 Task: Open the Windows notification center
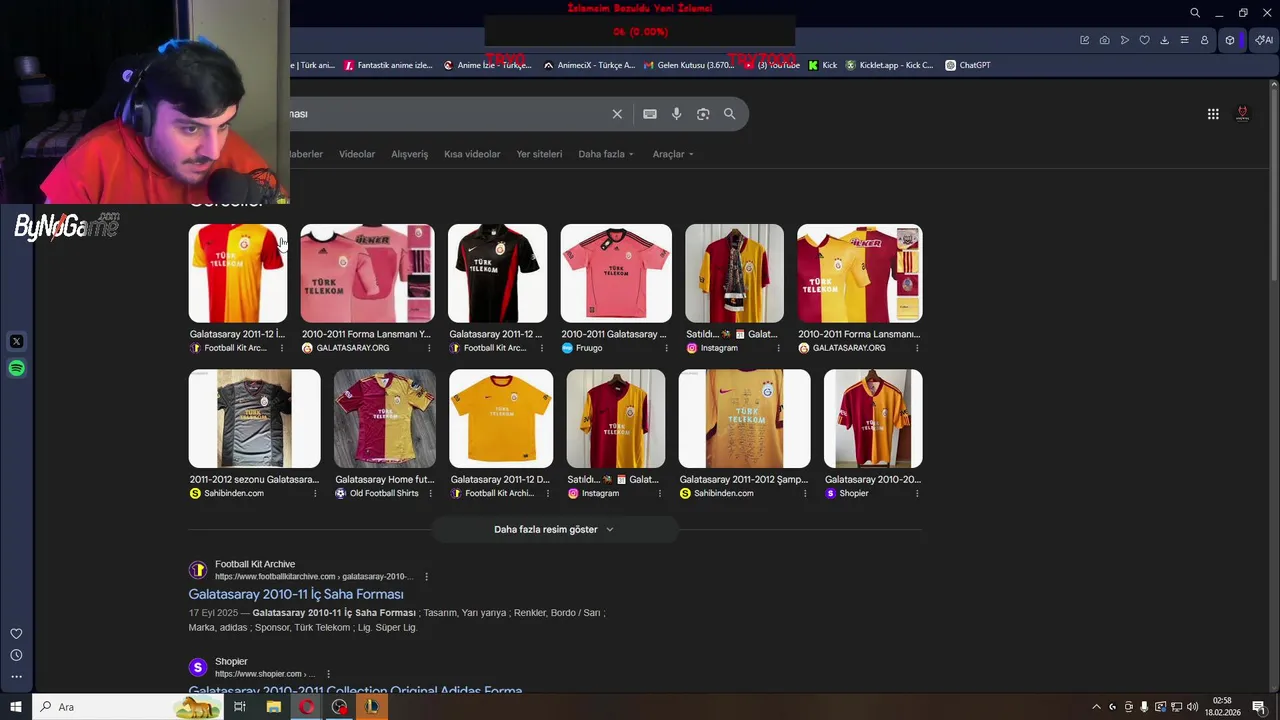[1259, 707]
